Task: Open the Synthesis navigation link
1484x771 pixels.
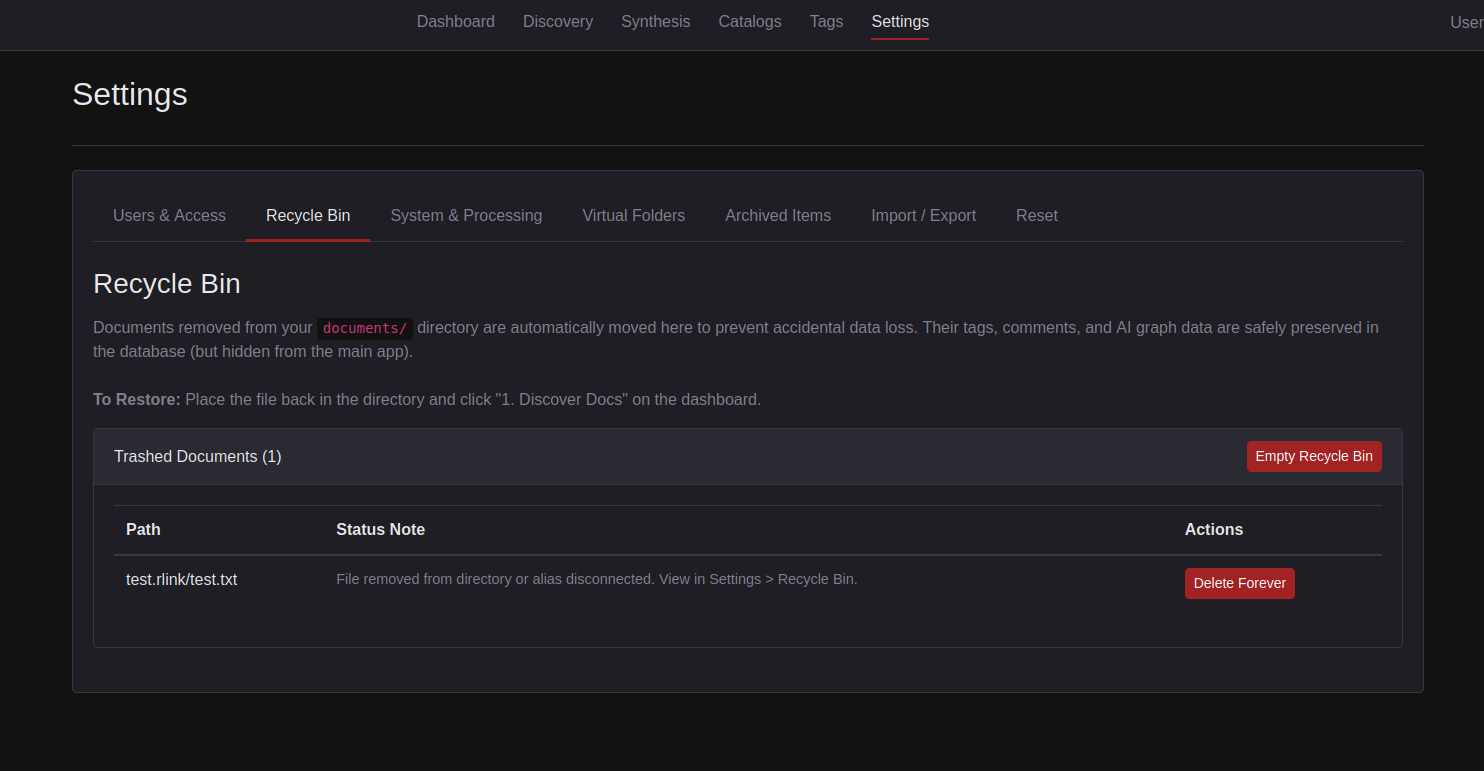Action: (655, 22)
